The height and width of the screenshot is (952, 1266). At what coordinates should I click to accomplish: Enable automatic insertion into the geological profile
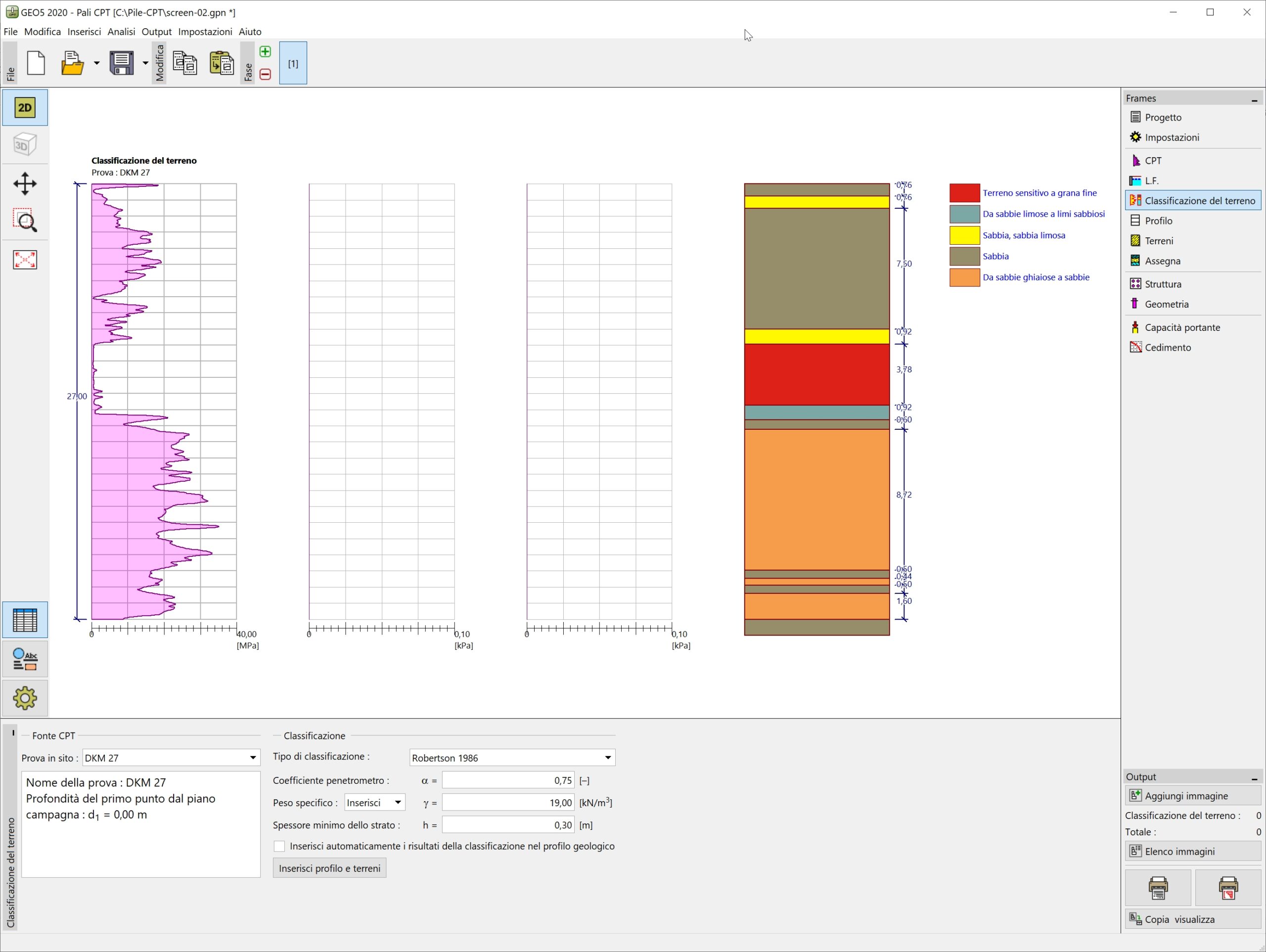[x=279, y=846]
